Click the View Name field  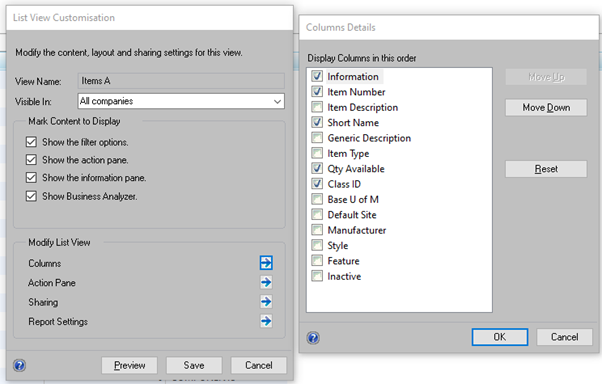coord(181,81)
